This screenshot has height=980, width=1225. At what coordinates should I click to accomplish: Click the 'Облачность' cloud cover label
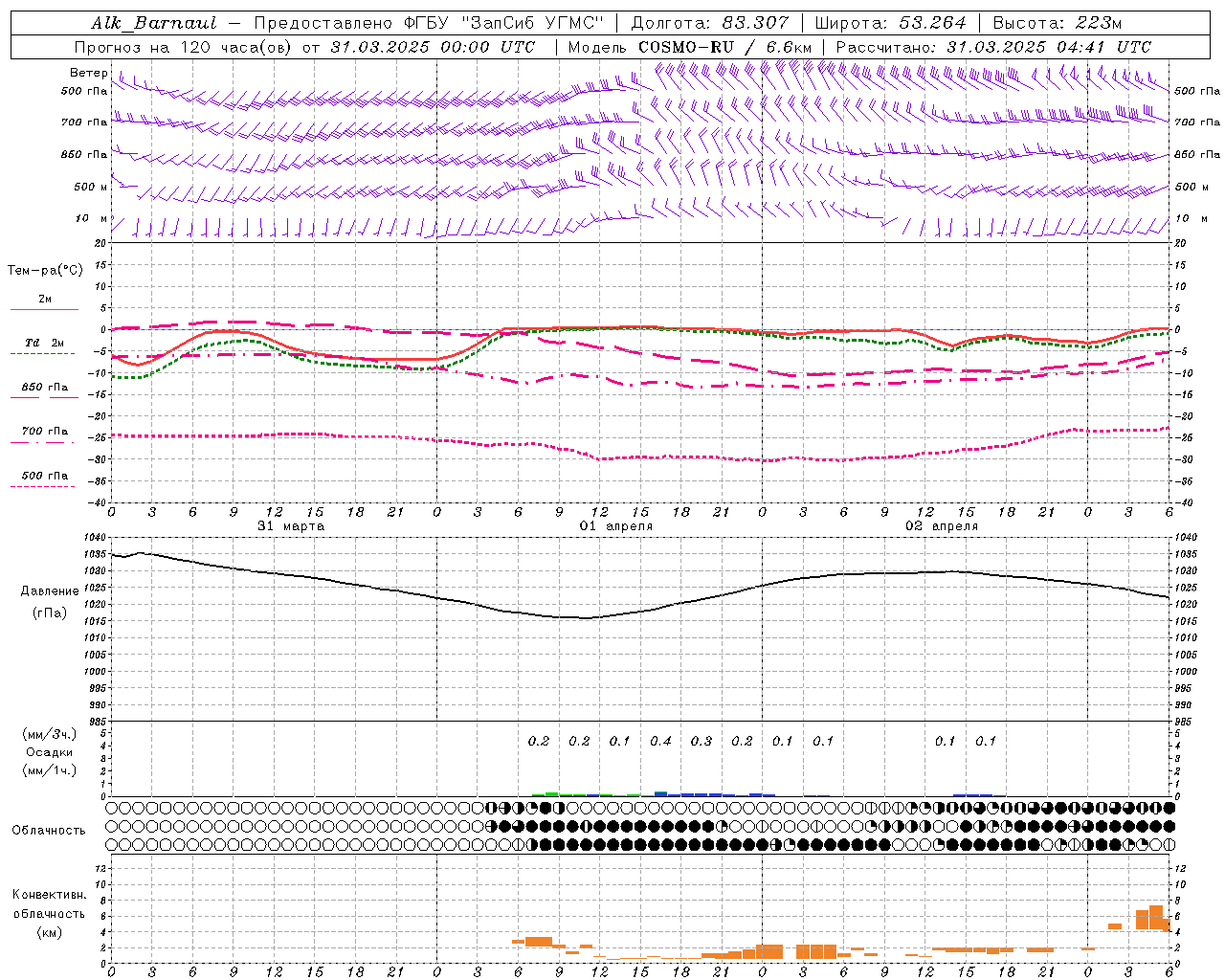tap(49, 830)
